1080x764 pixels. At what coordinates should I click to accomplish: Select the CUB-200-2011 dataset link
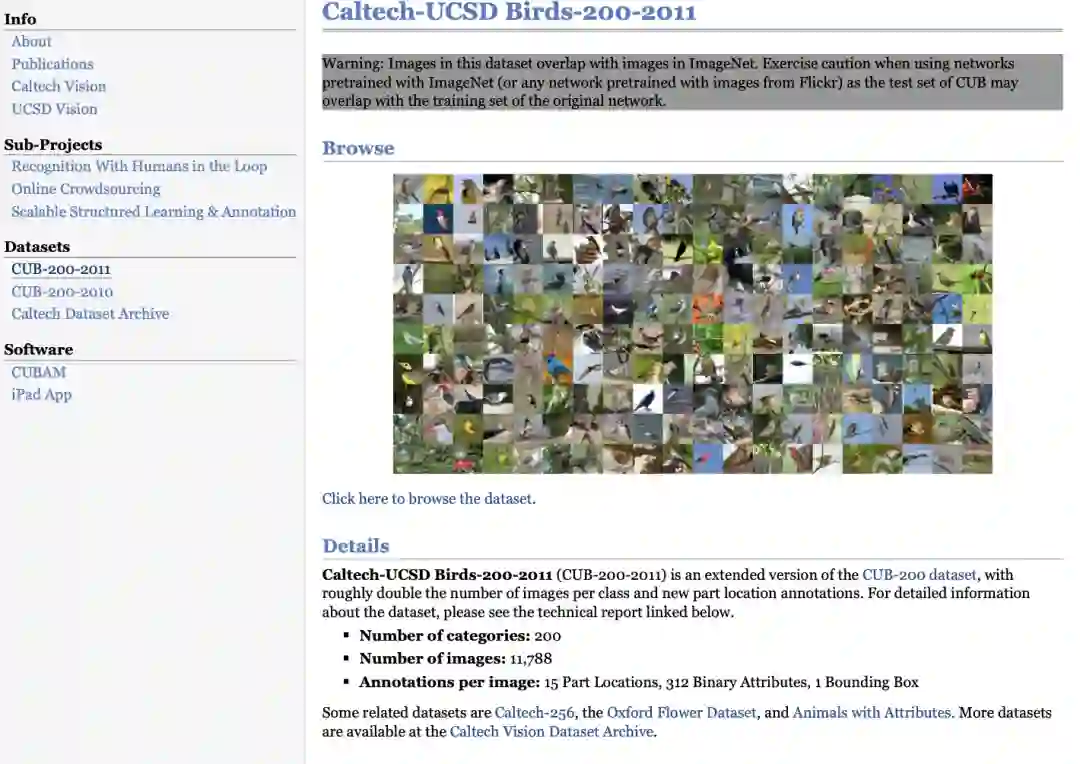point(61,269)
